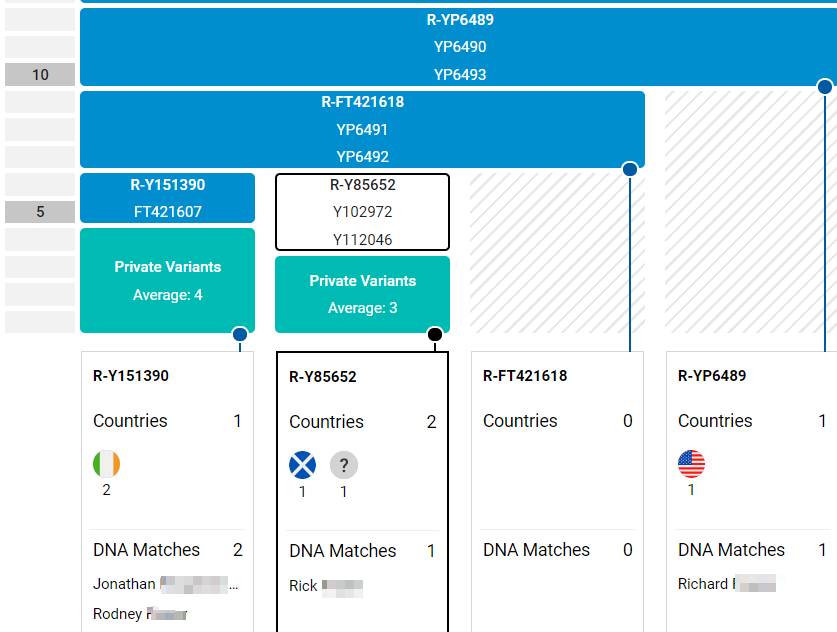
Task: Select the R-FT421618 blue haplogroup block
Action: [362, 129]
